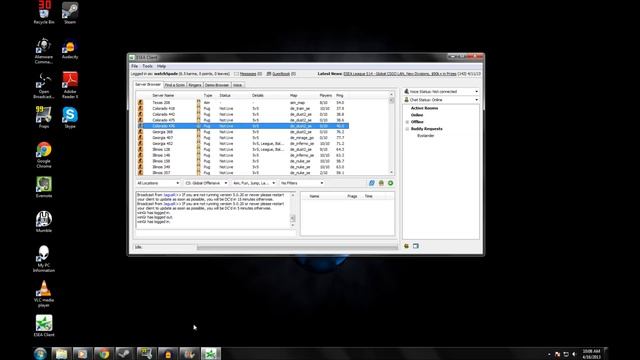Switch to the Demo Browser tab
The height and width of the screenshot is (360, 640).
coord(217,85)
